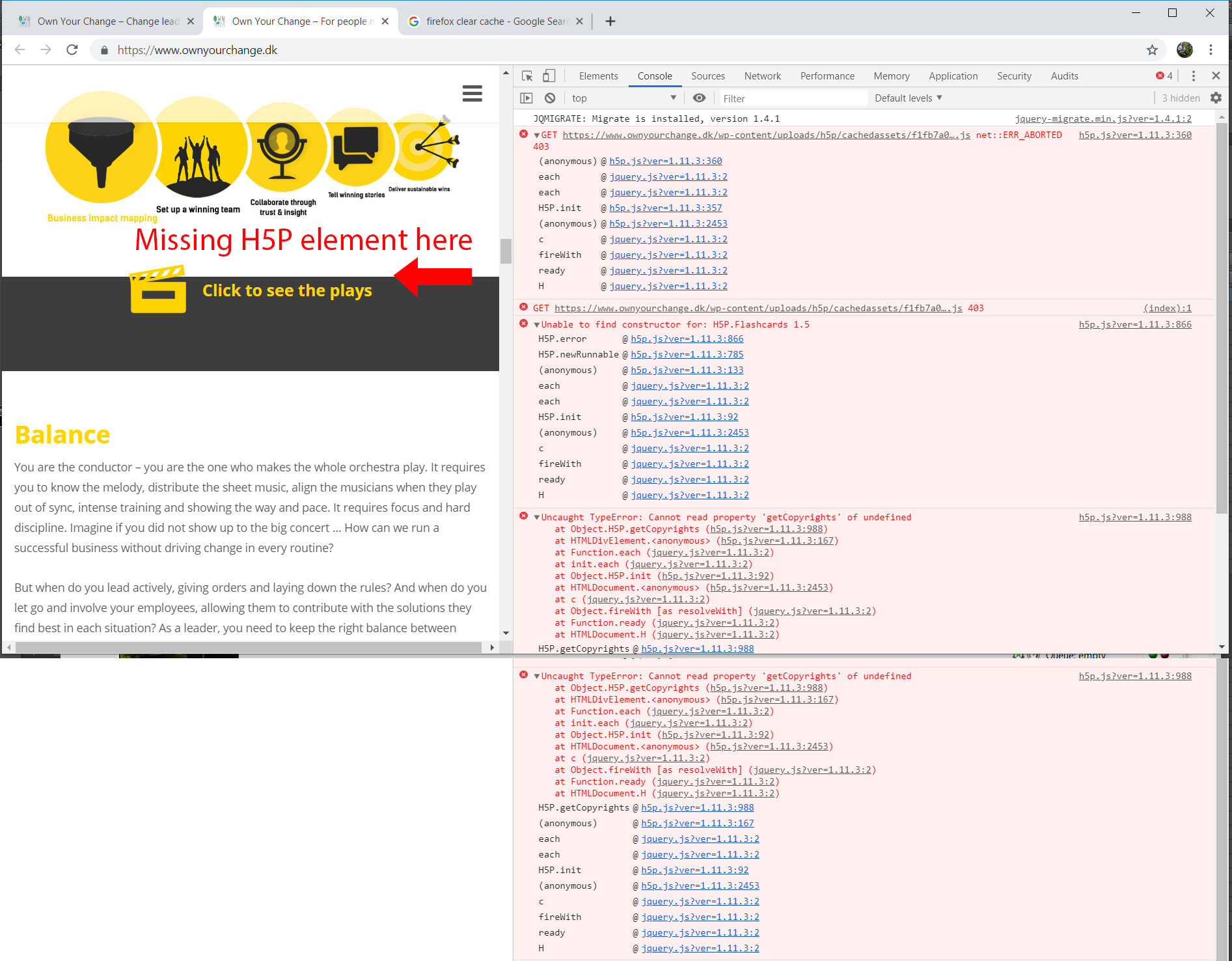Select the Console tab
Screen dimensions: 1232x961
(x=655, y=76)
